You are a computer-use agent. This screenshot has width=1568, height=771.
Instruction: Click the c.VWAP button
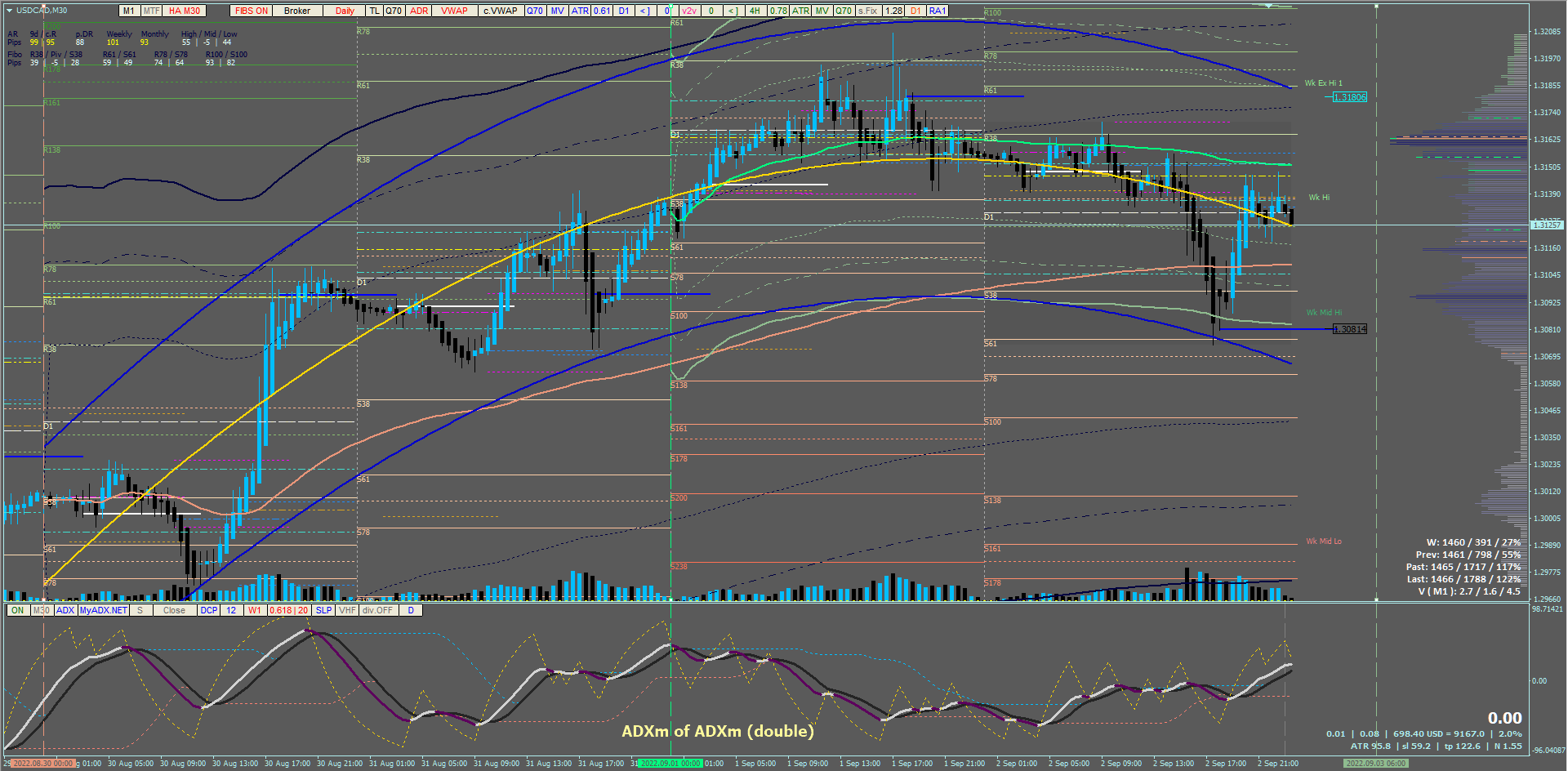[x=500, y=11]
